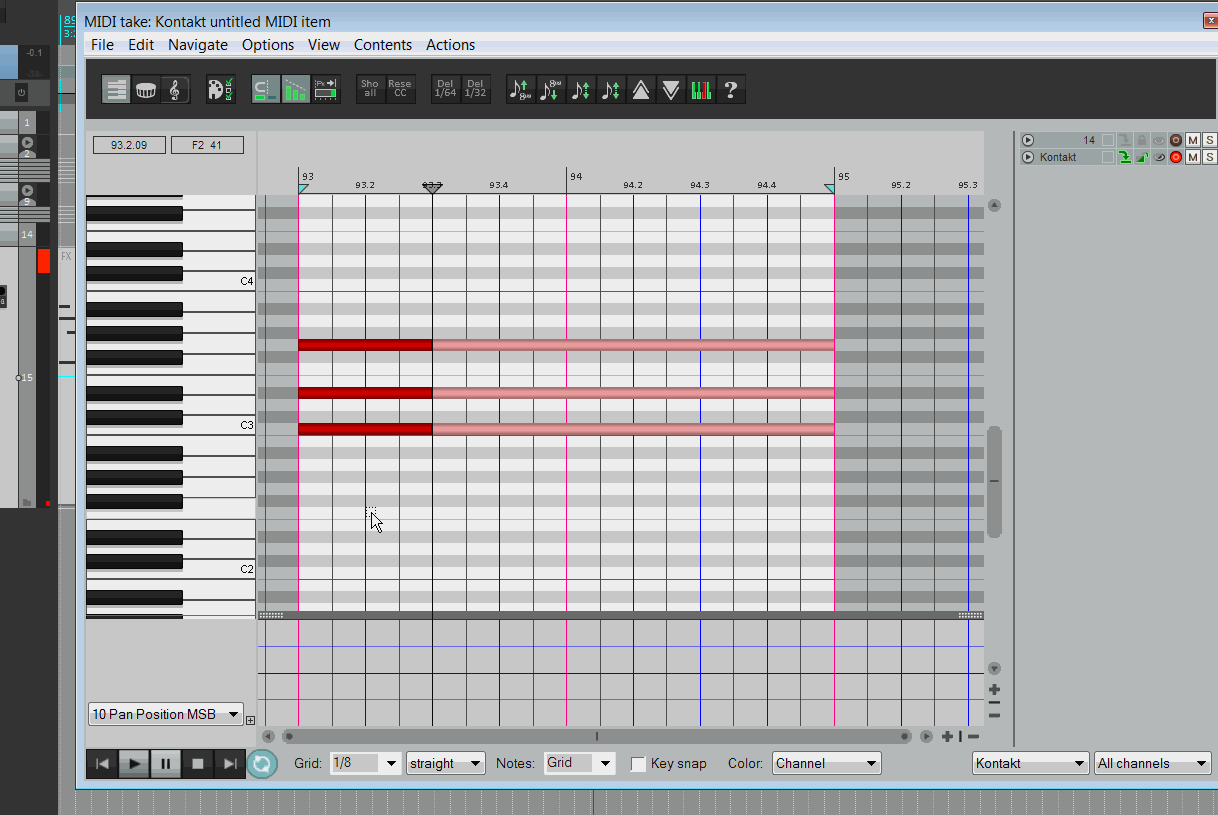Open the Grid 1/8 division dropdown
The width and height of the screenshot is (1218, 815).
click(x=365, y=763)
